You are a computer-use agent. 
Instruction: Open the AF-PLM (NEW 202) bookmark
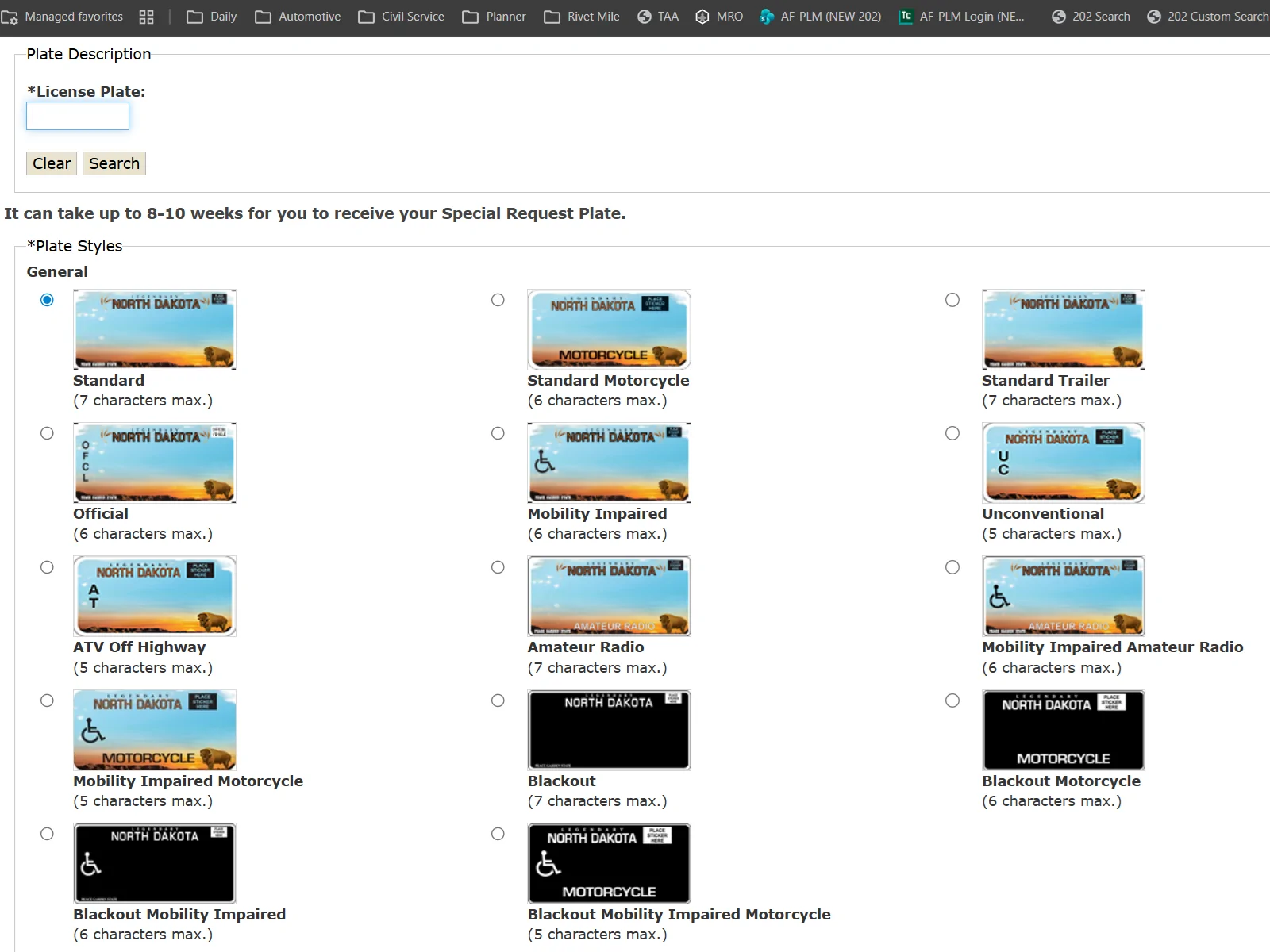click(821, 17)
